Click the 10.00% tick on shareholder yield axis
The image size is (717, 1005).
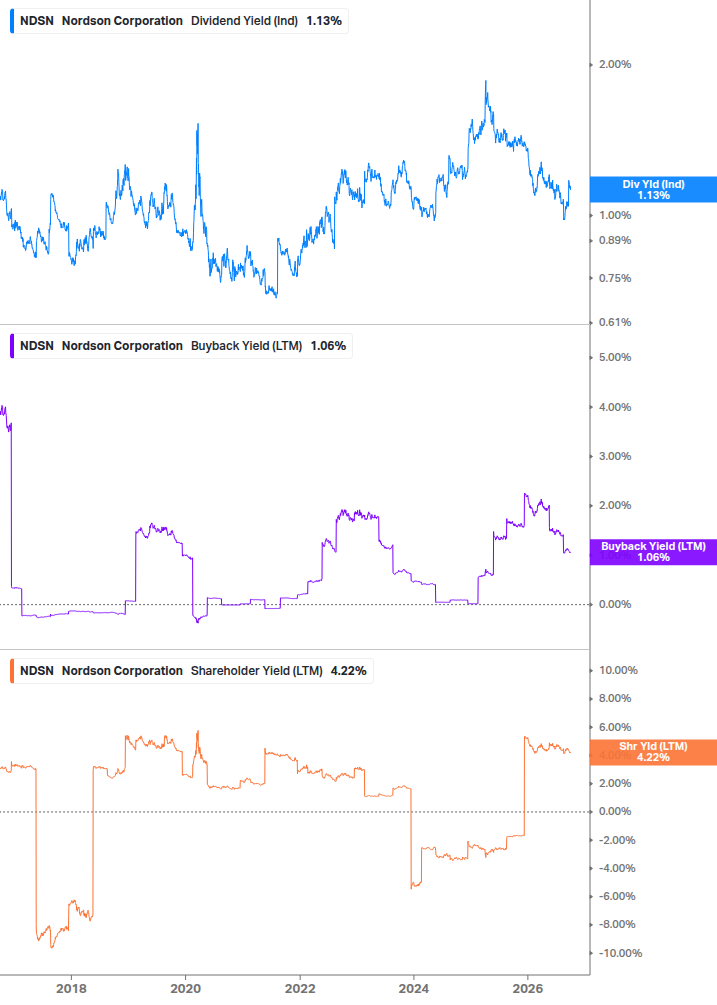(x=618, y=670)
